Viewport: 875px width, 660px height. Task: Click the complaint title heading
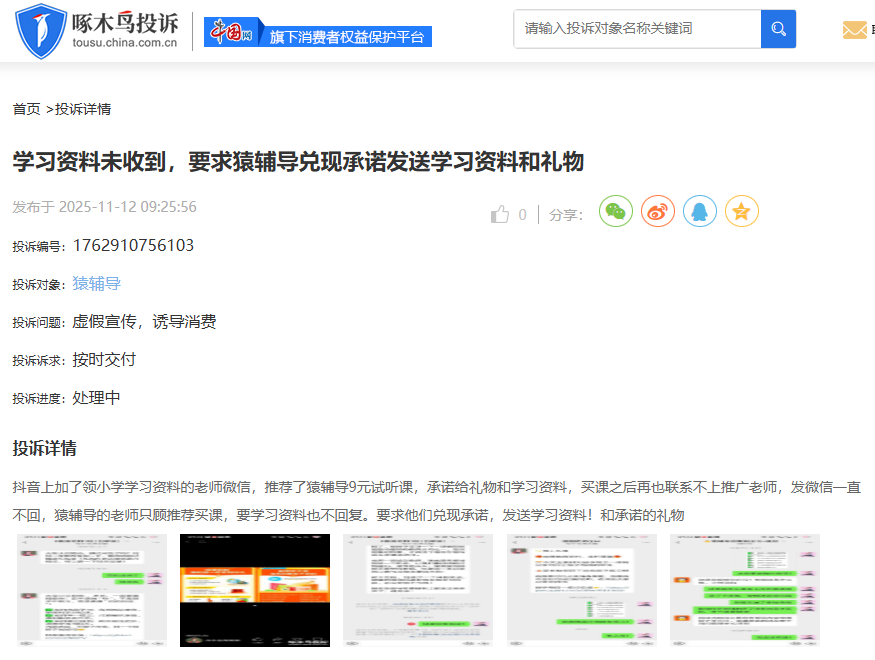[x=298, y=162]
